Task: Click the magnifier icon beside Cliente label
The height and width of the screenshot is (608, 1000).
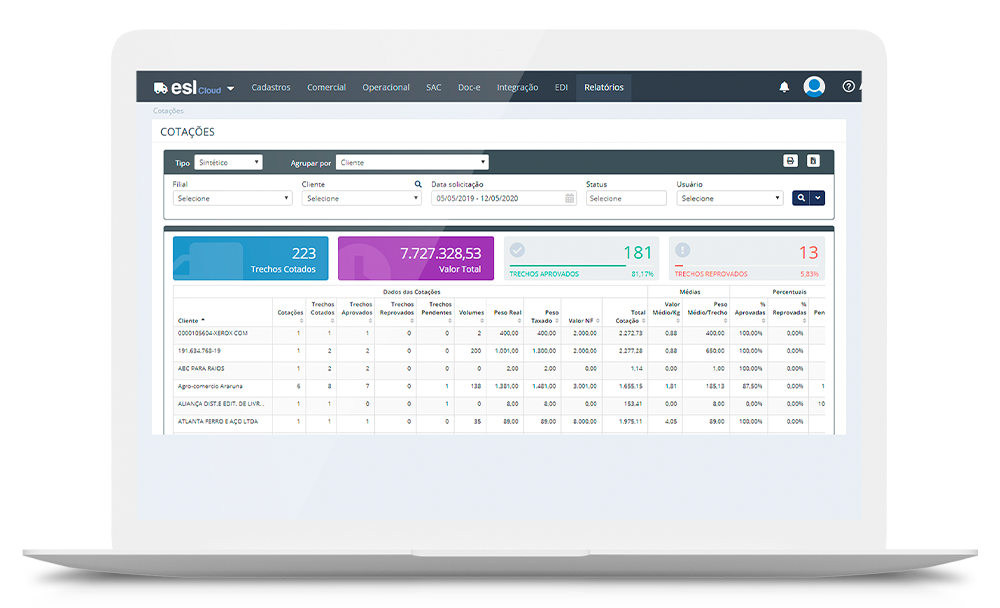Action: (x=418, y=184)
